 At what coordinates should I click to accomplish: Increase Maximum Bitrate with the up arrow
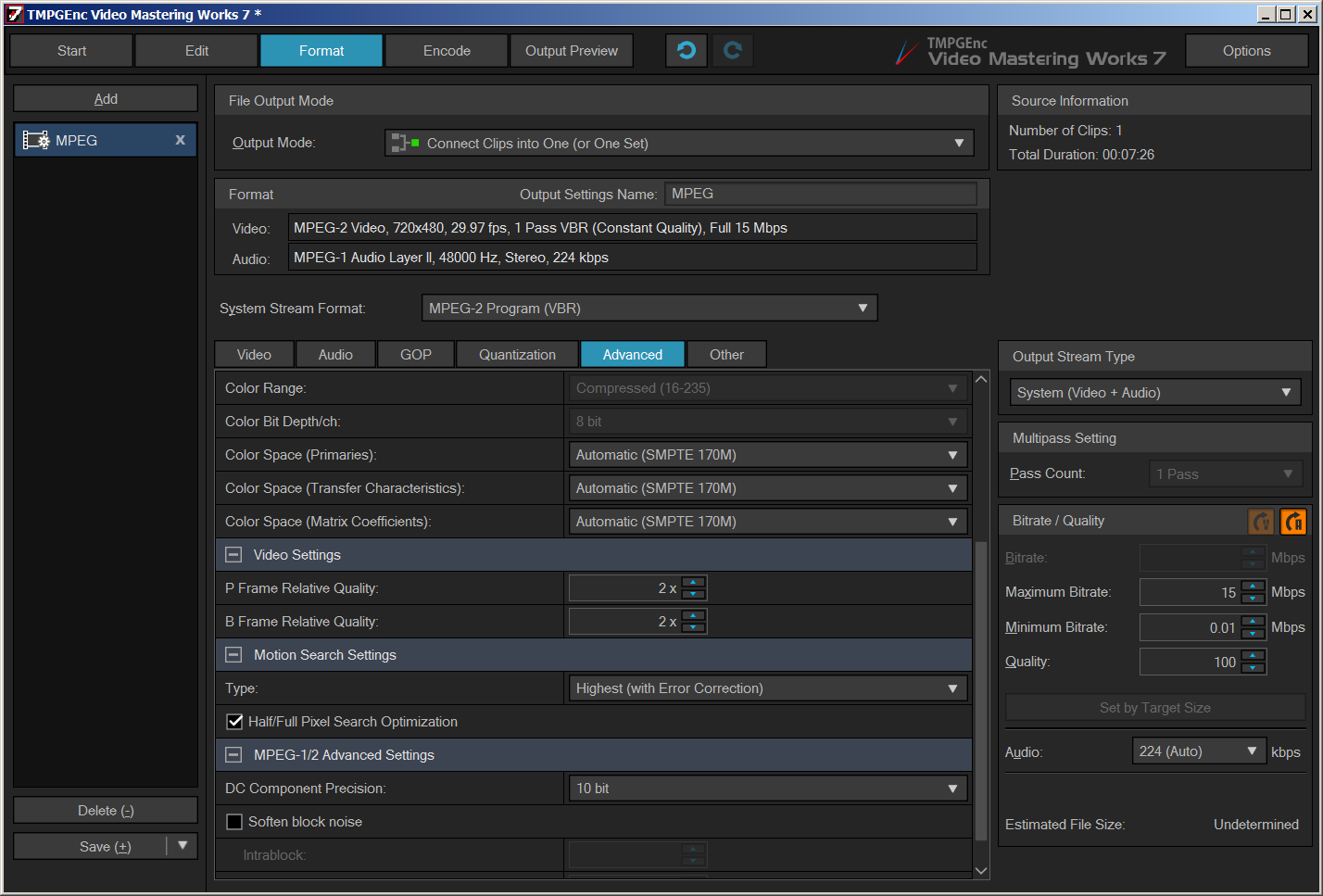1253,587
